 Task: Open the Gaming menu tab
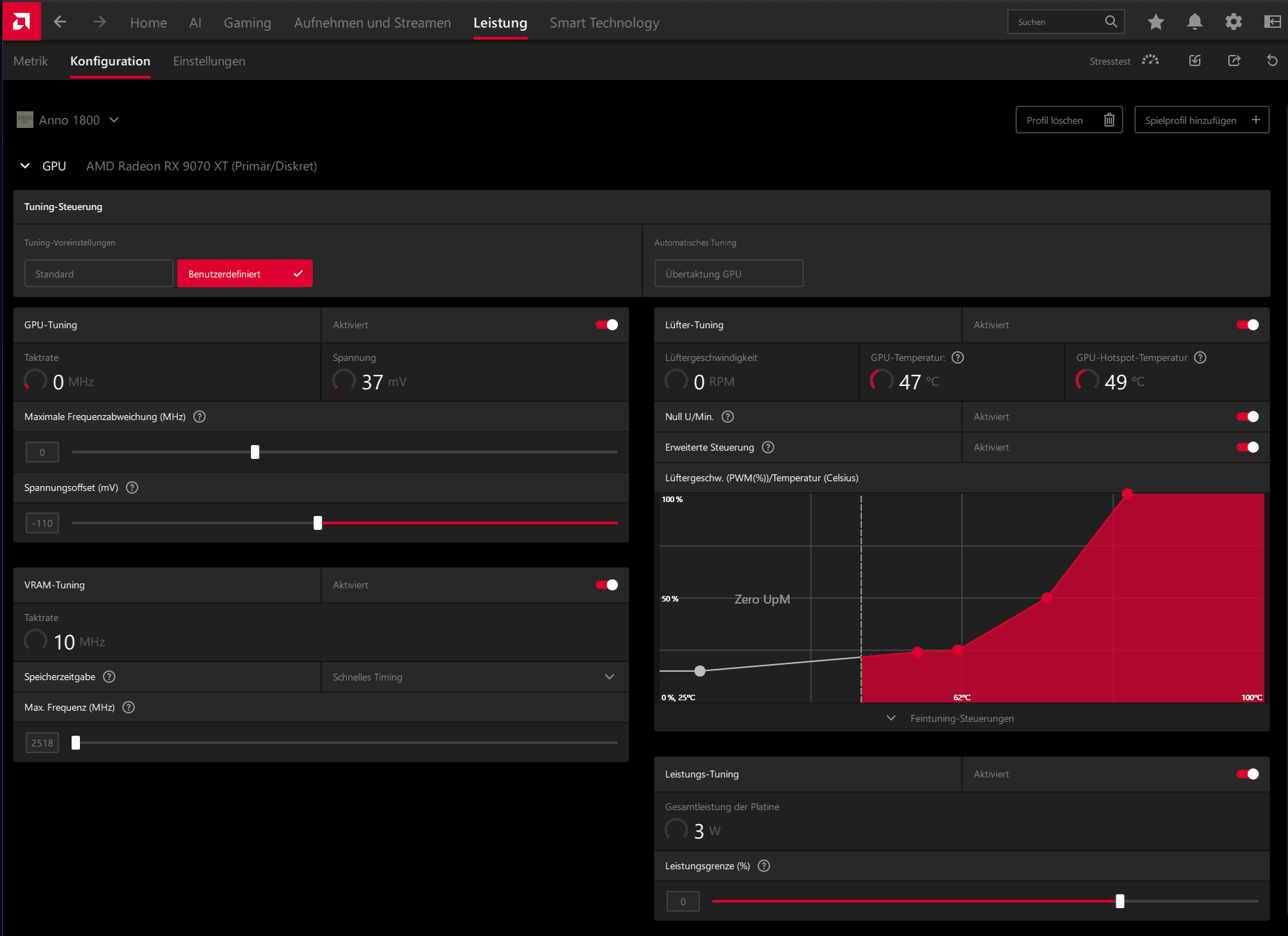click(x=247, y=23)
